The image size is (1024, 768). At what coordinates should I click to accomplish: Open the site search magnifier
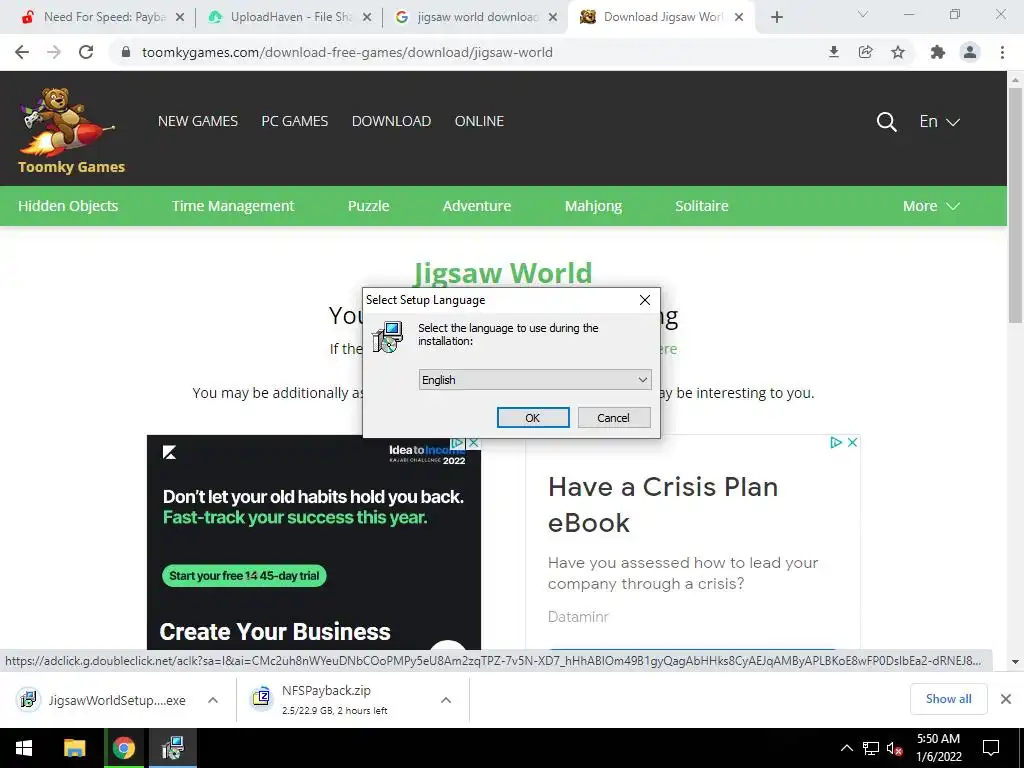[886, 121]
